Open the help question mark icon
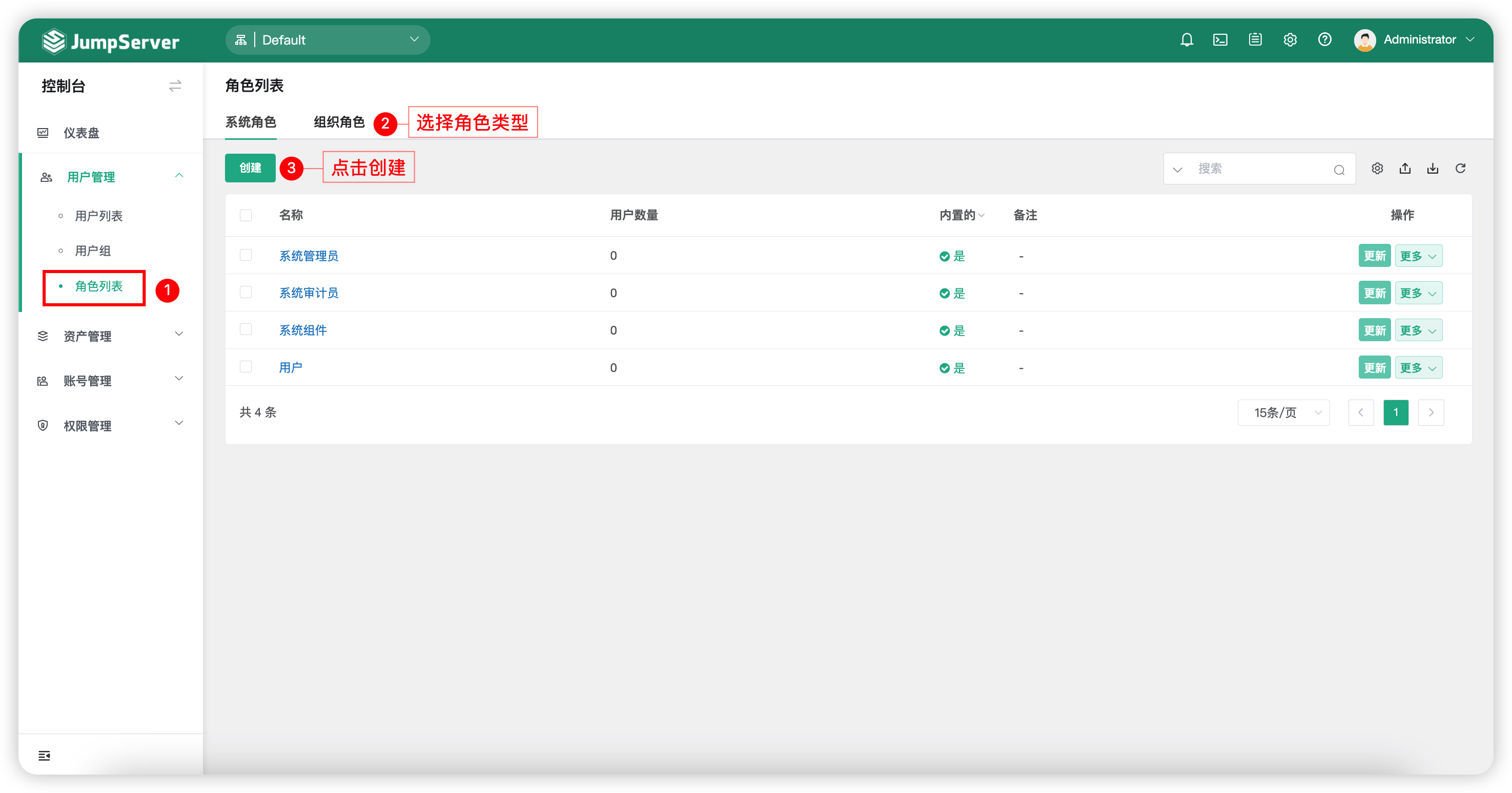This screenshot has width=1512, height=793. click(x=1324, y=40)
